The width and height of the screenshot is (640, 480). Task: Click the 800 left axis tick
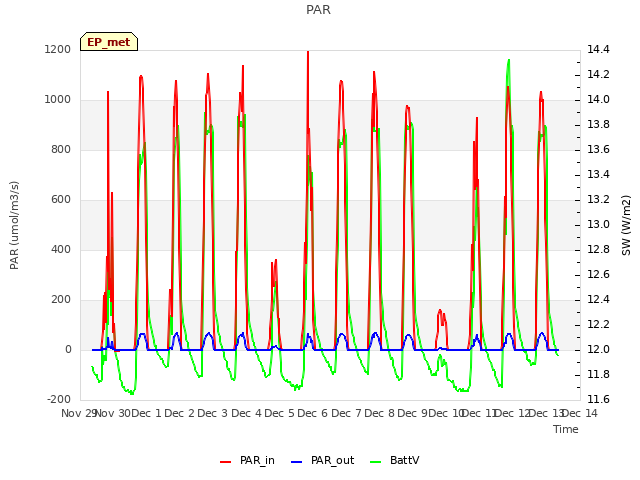[61, 149]
